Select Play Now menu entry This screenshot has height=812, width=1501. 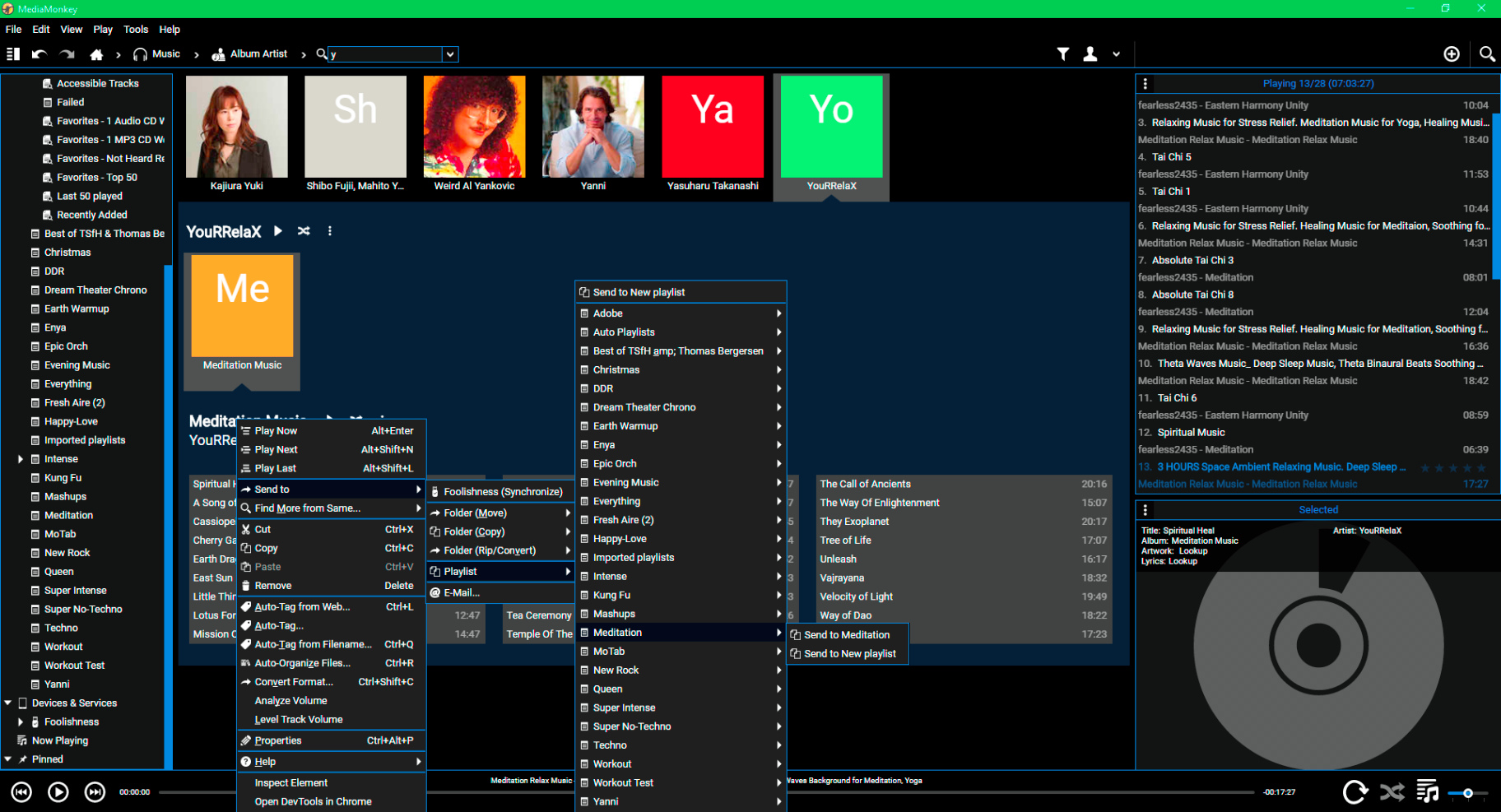coord(332,431)
